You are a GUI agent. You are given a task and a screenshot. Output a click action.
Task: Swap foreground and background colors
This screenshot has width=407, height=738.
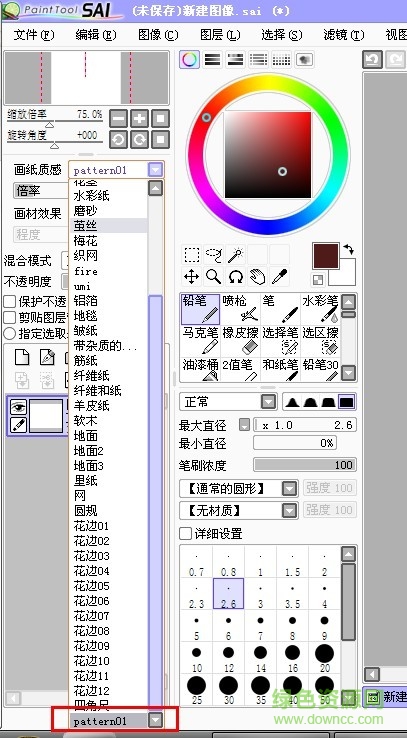coord(349,249)
